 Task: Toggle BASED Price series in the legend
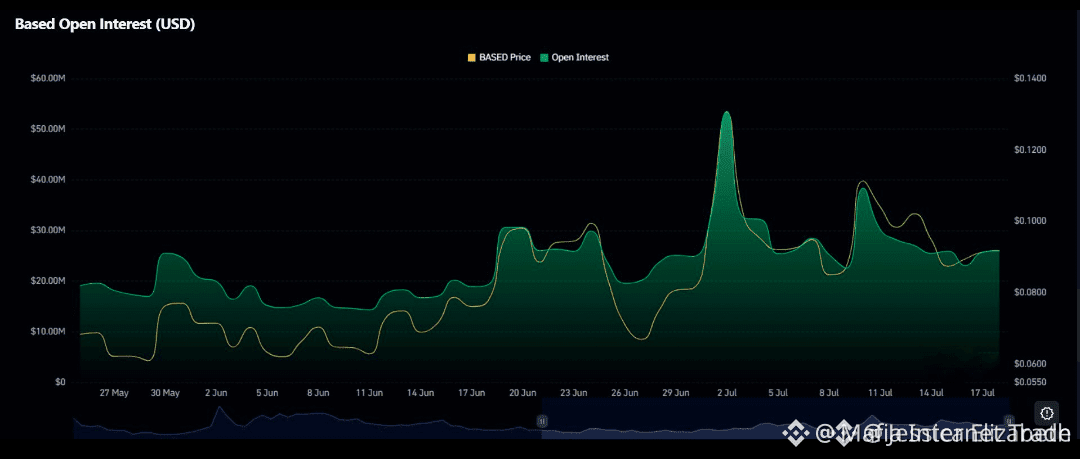499,58
